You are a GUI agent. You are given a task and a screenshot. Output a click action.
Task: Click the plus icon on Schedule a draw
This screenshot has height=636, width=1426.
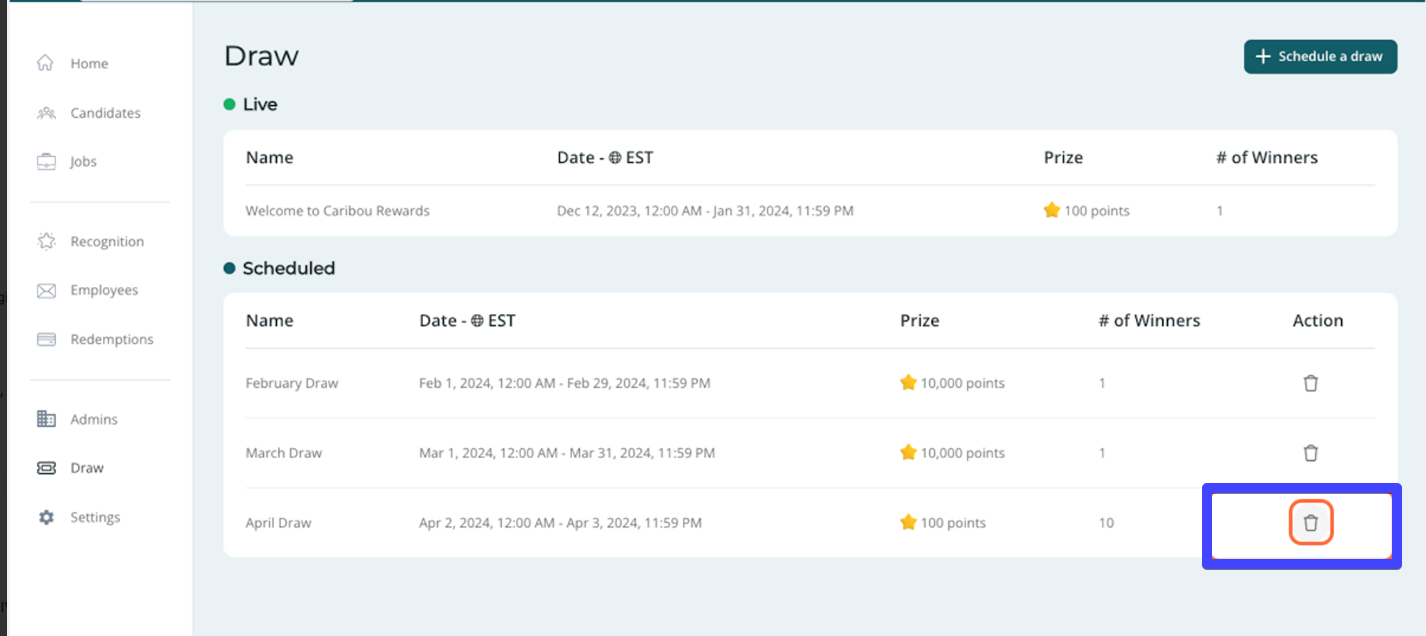(x=1263, y=57)
